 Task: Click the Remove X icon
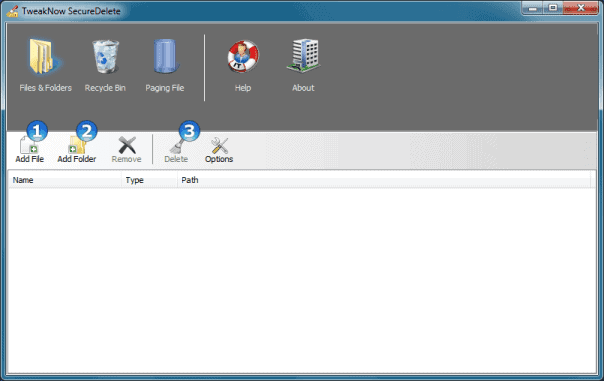pyautogui.click(x=127, y=145)
